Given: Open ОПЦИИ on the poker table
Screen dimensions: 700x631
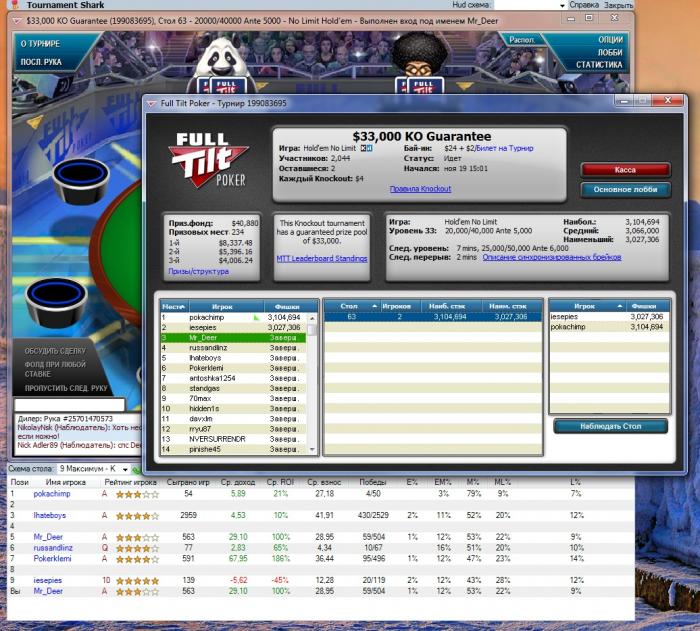Looking at the screenshot, I should [610, 40].
